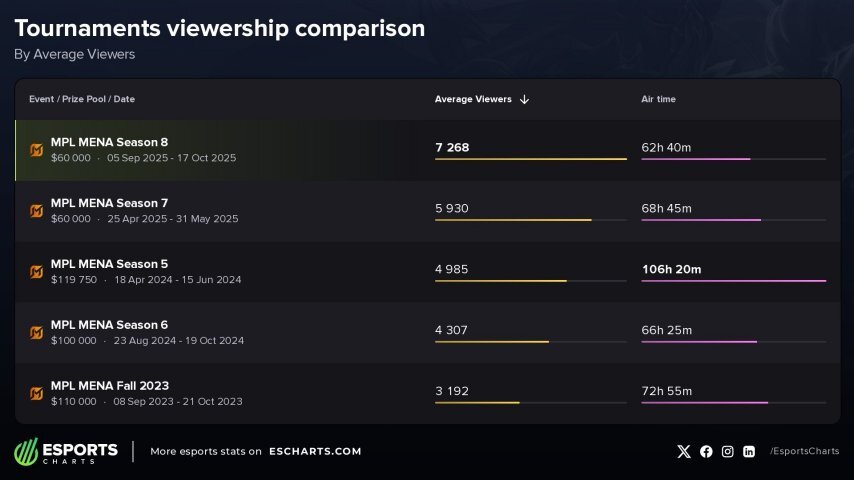854x480 pixels.
Task: Sort by the Air time column header
Action: point(658,100)
